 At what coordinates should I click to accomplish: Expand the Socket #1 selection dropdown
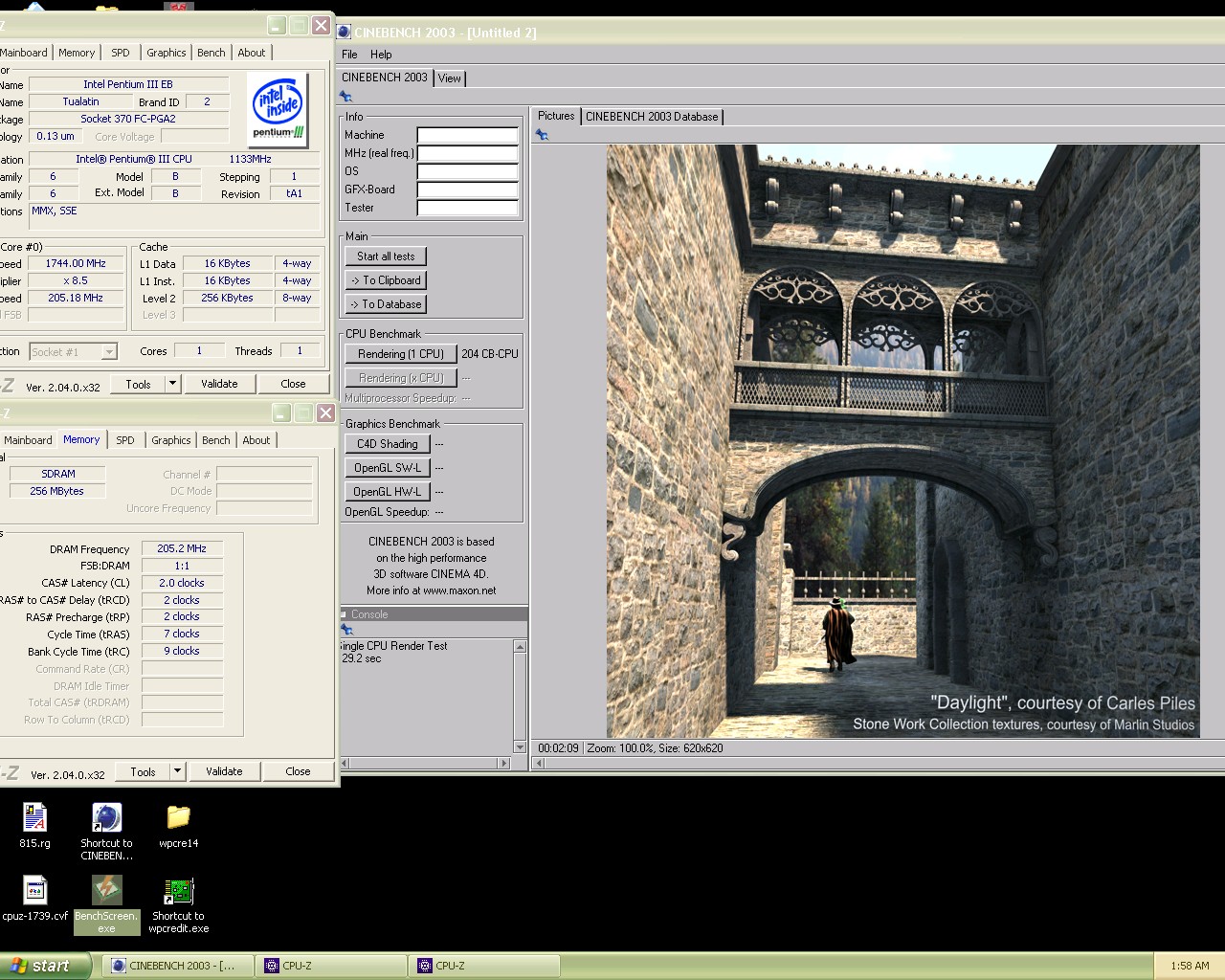tap(108, 352)
